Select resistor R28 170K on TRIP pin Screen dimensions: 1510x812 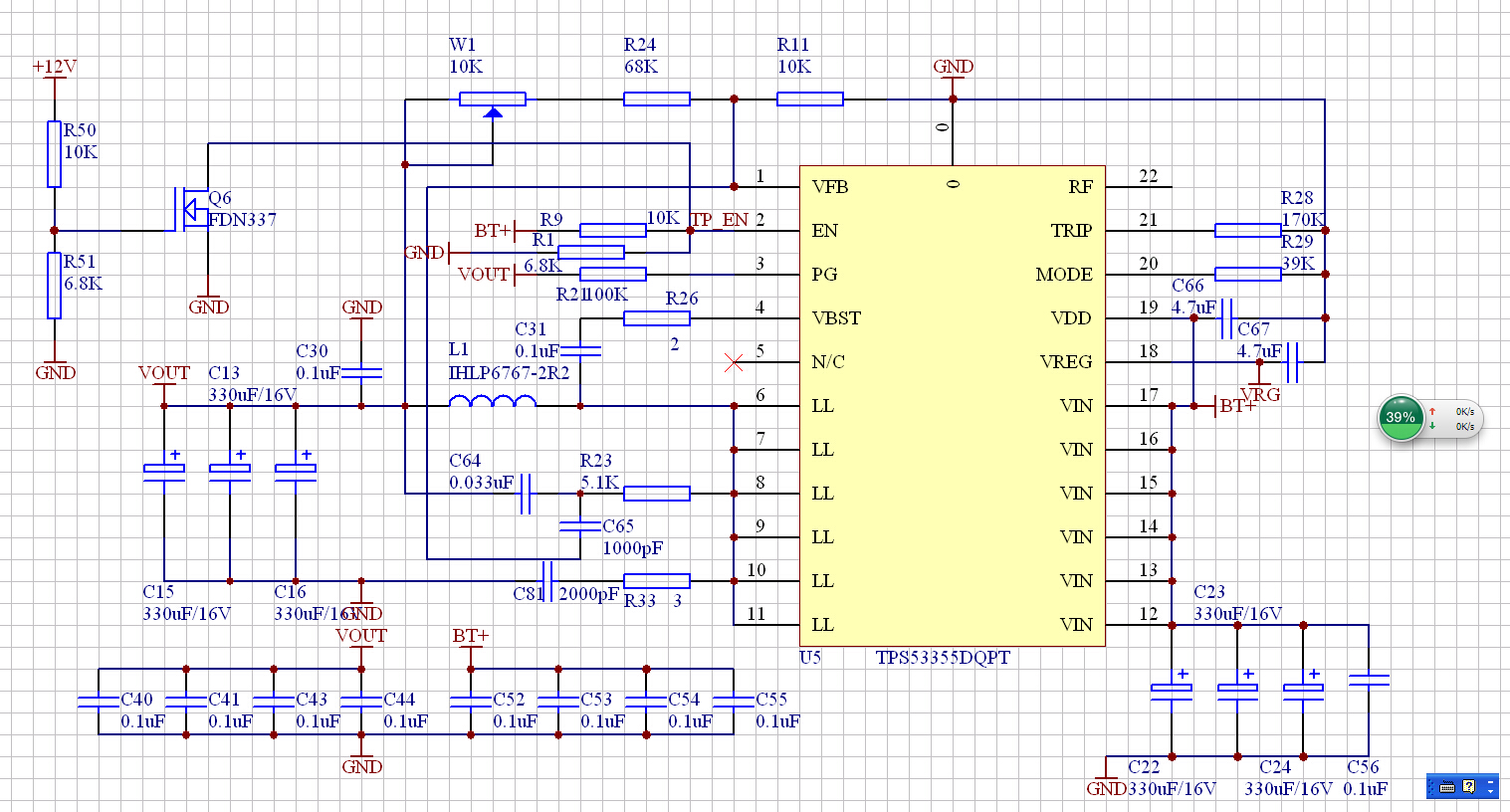tap(1248, 231)
